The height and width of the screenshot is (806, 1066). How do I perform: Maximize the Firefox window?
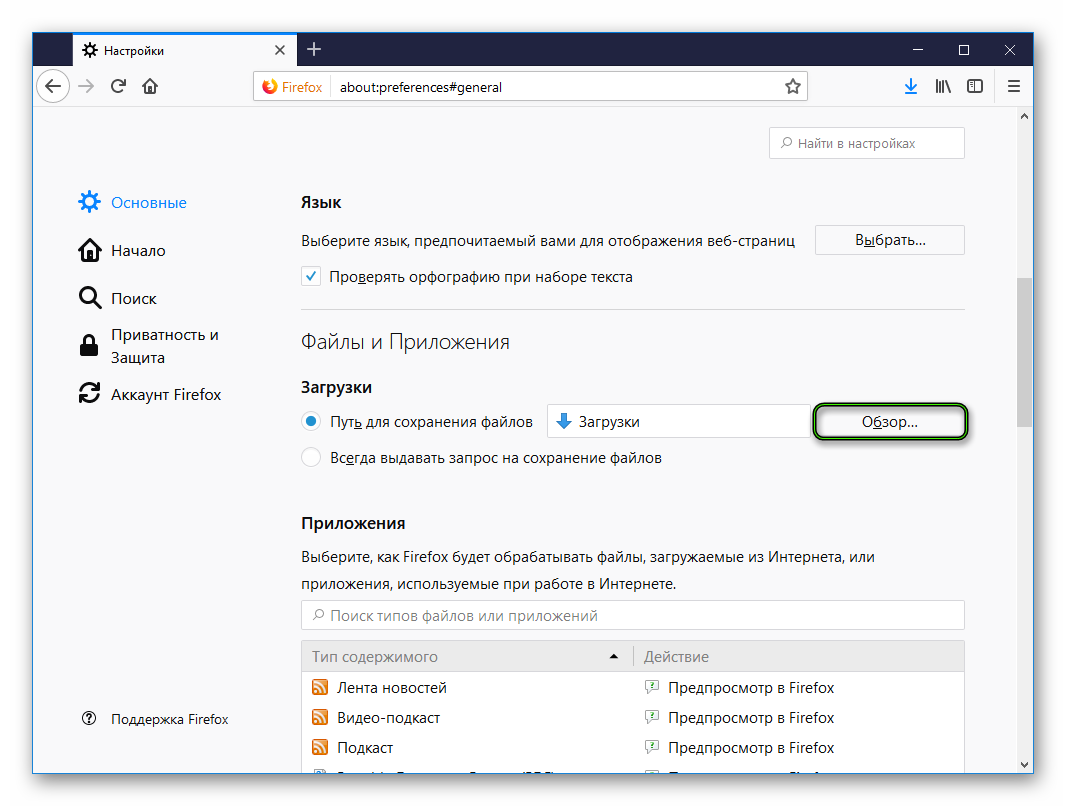point(963,50)
